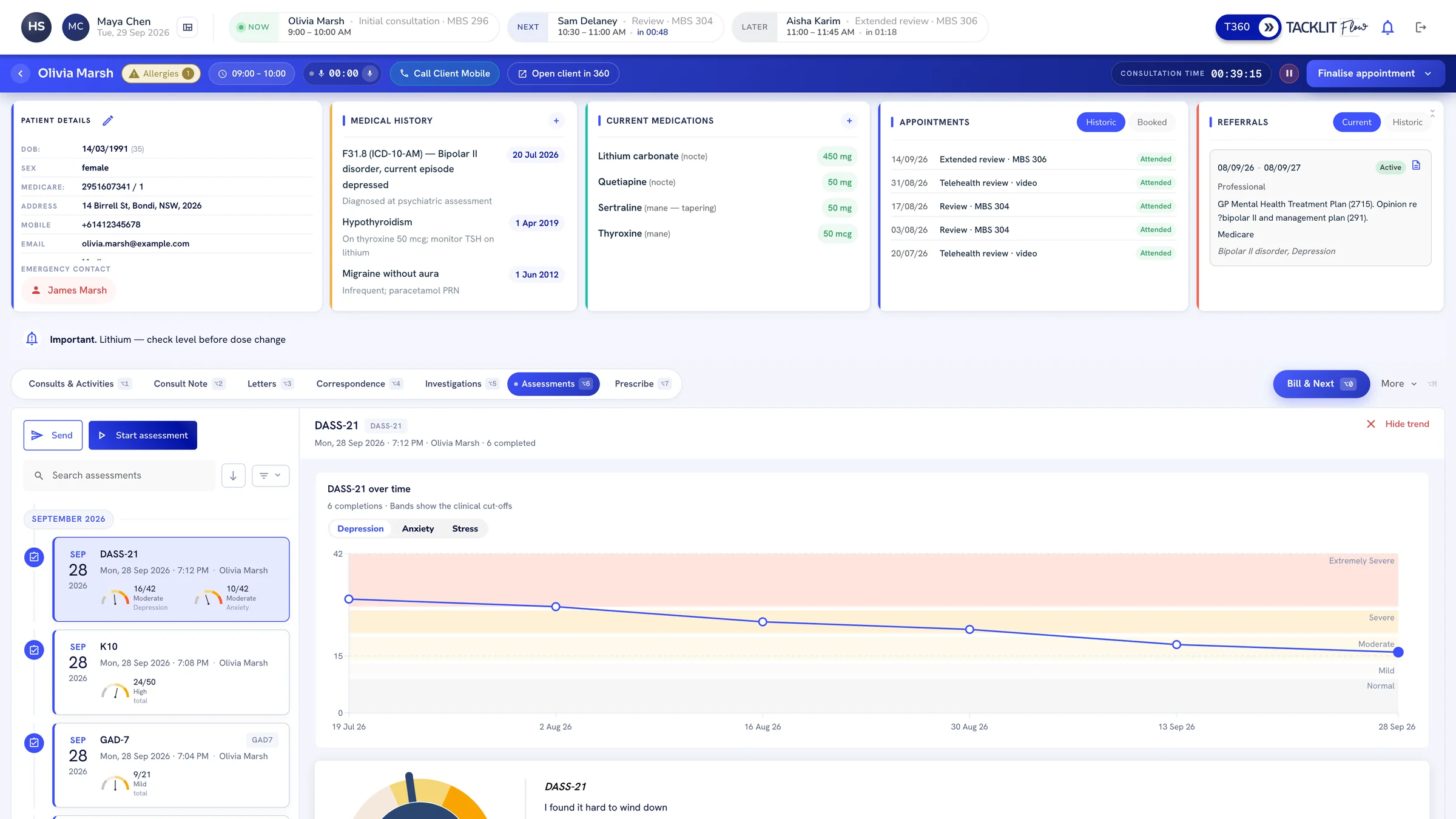Open client in 360
This screenshot has height=819, width=1456.
(563, 73)
